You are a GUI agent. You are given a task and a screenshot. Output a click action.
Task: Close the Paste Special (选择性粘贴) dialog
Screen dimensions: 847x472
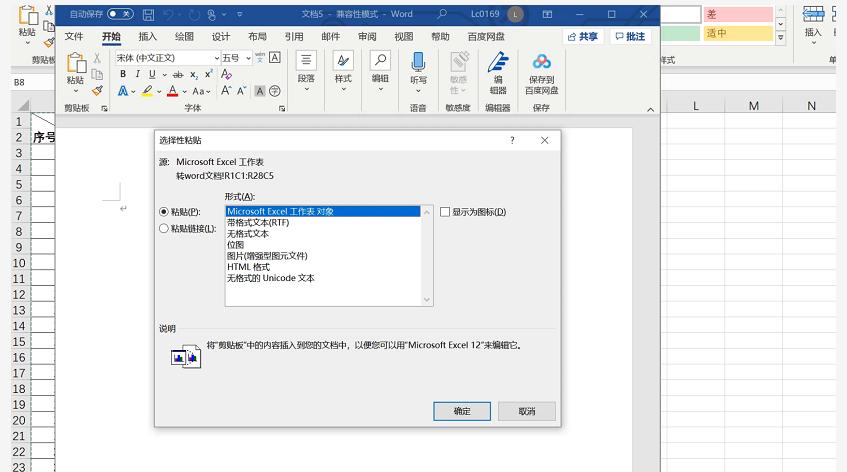pyautogui.click(x=544, y=140)
